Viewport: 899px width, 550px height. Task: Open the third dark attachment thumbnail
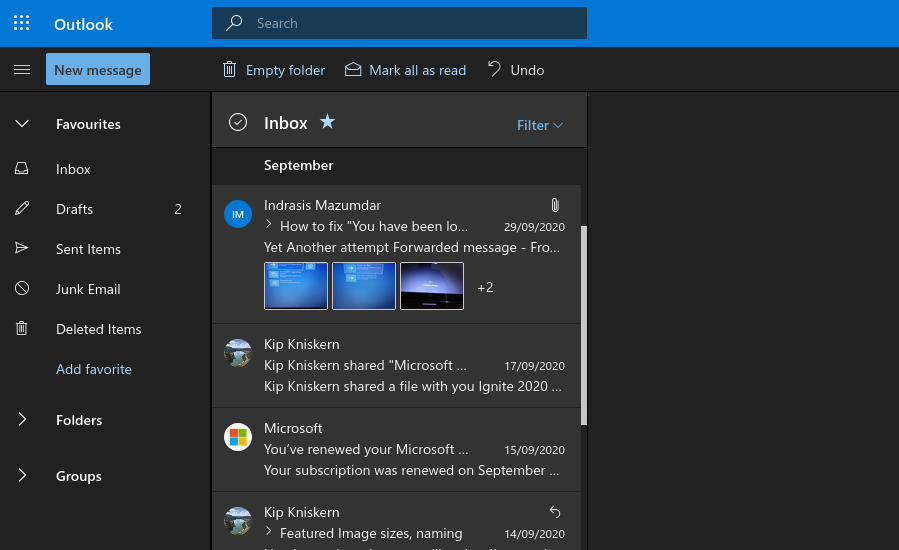click(x=432, y=286)
